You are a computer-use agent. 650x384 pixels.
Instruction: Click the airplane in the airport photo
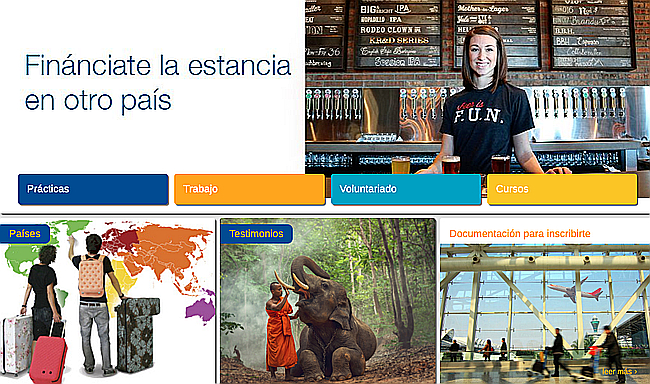pyautogui.click(x=575, y=289)
